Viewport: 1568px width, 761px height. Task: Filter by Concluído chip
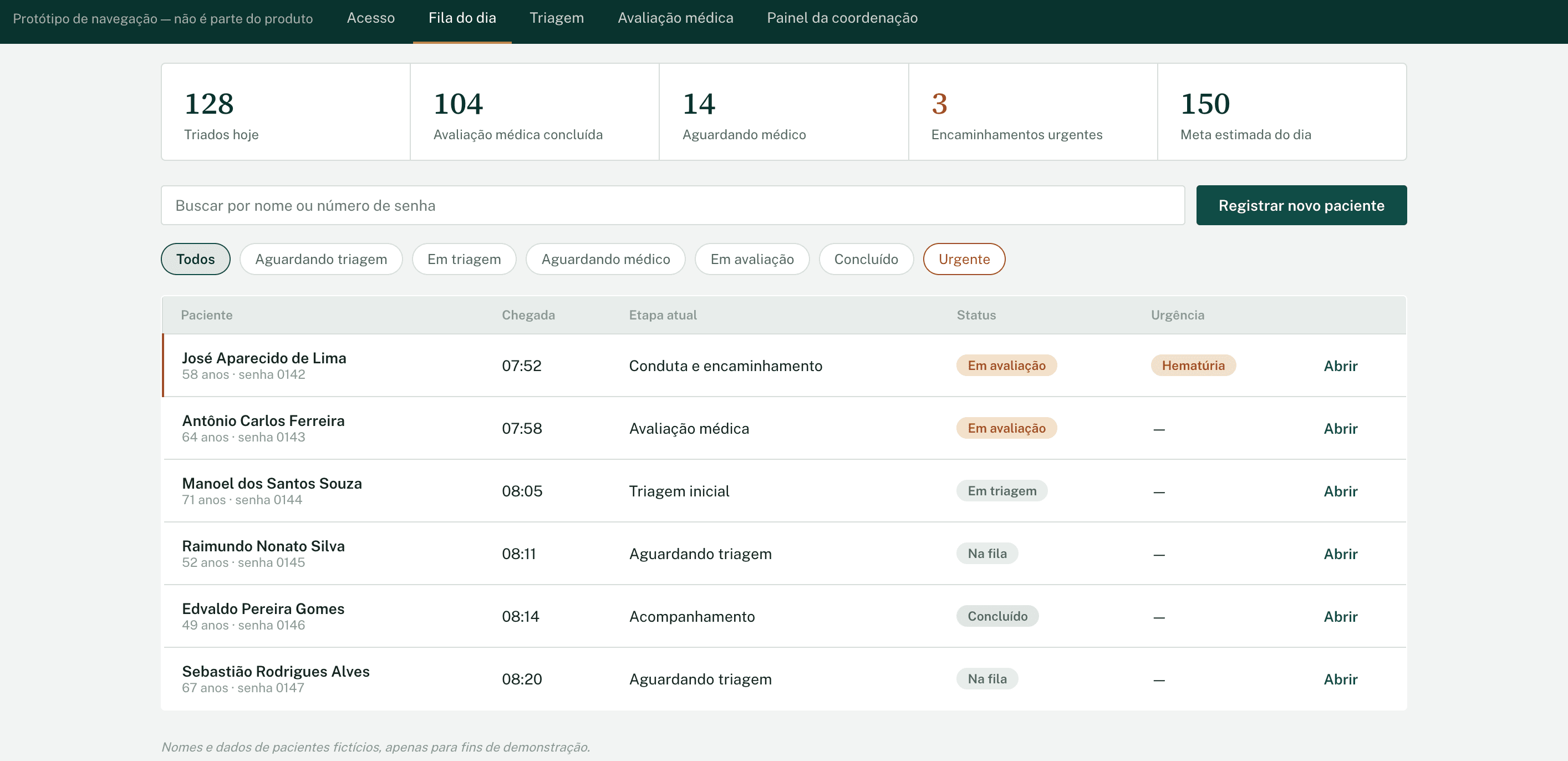click(x=866, y=258)
